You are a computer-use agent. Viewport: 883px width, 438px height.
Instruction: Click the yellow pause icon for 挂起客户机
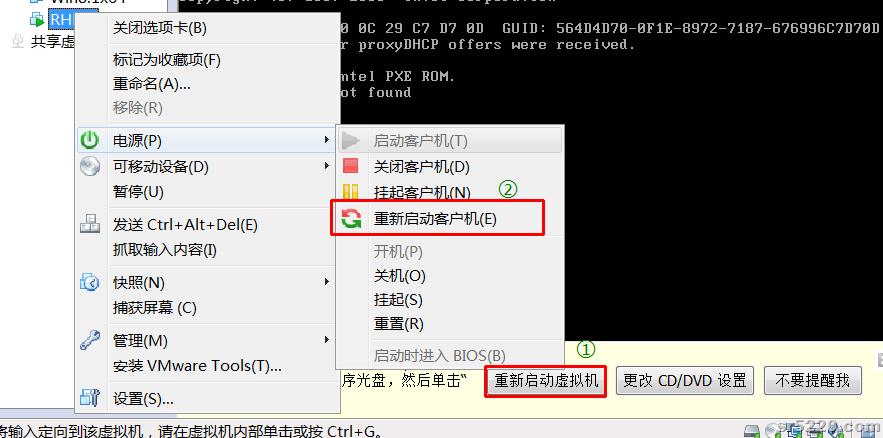(350, 191)
